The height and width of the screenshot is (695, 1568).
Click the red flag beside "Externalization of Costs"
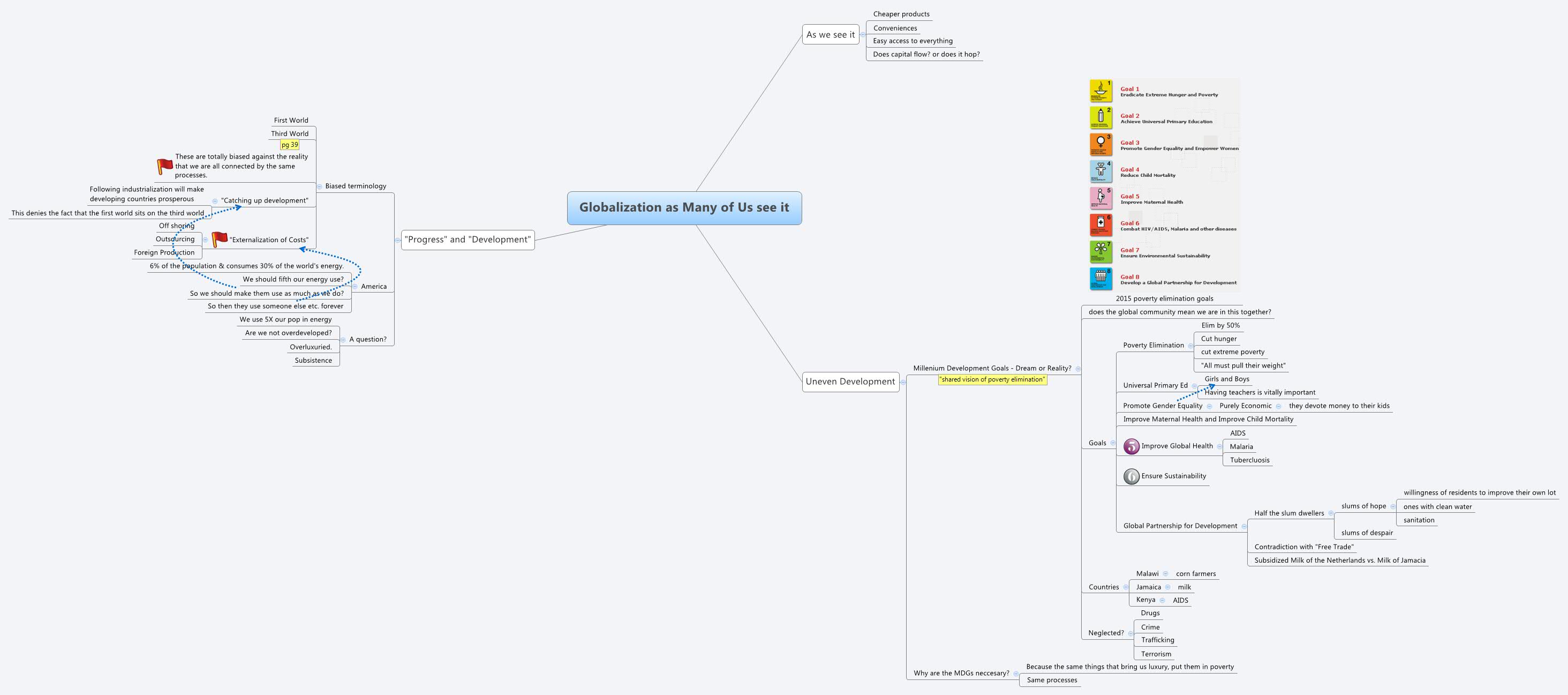pos(219,240)
